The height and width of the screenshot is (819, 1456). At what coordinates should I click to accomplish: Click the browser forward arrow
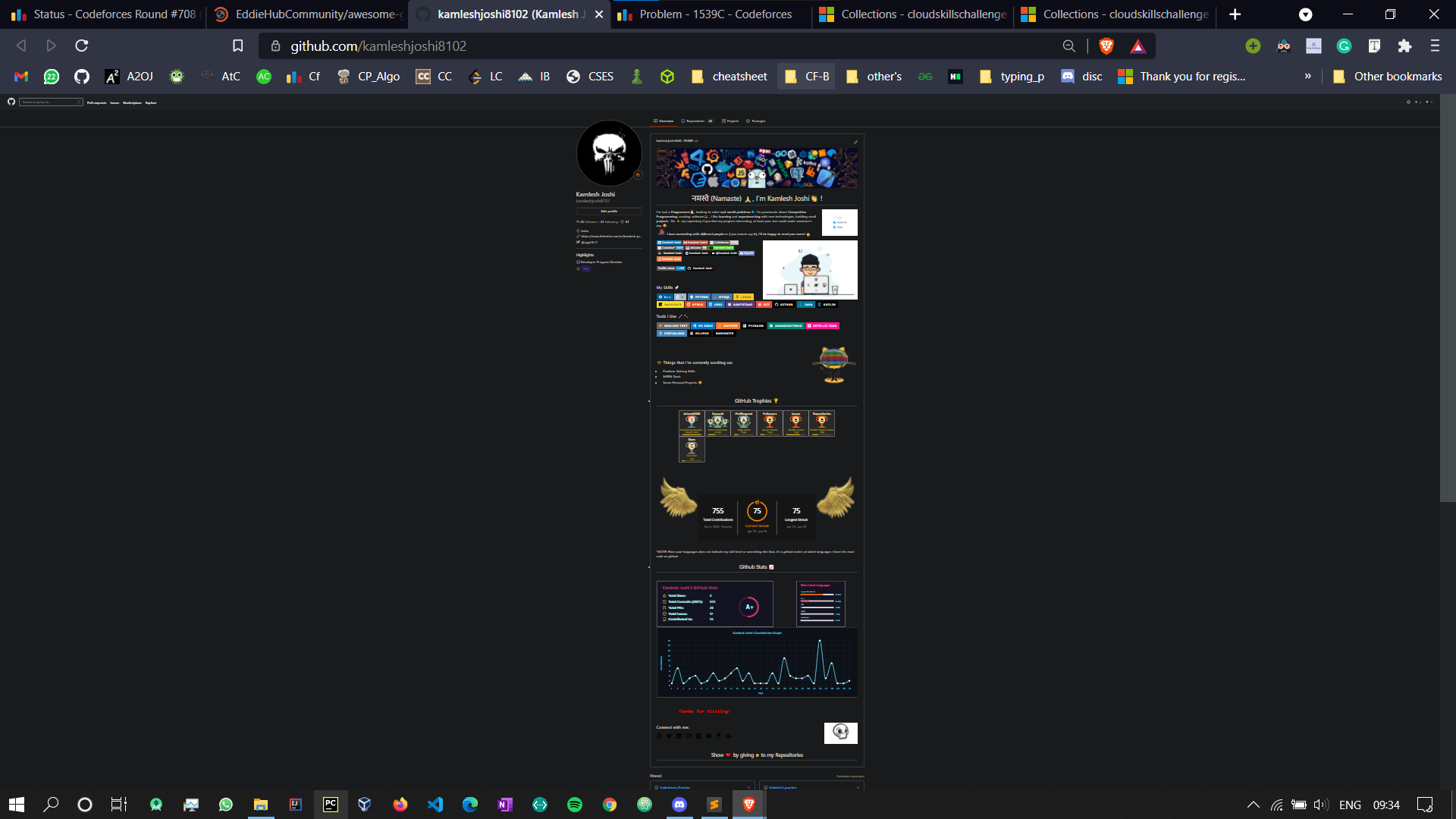click(51, 46)
